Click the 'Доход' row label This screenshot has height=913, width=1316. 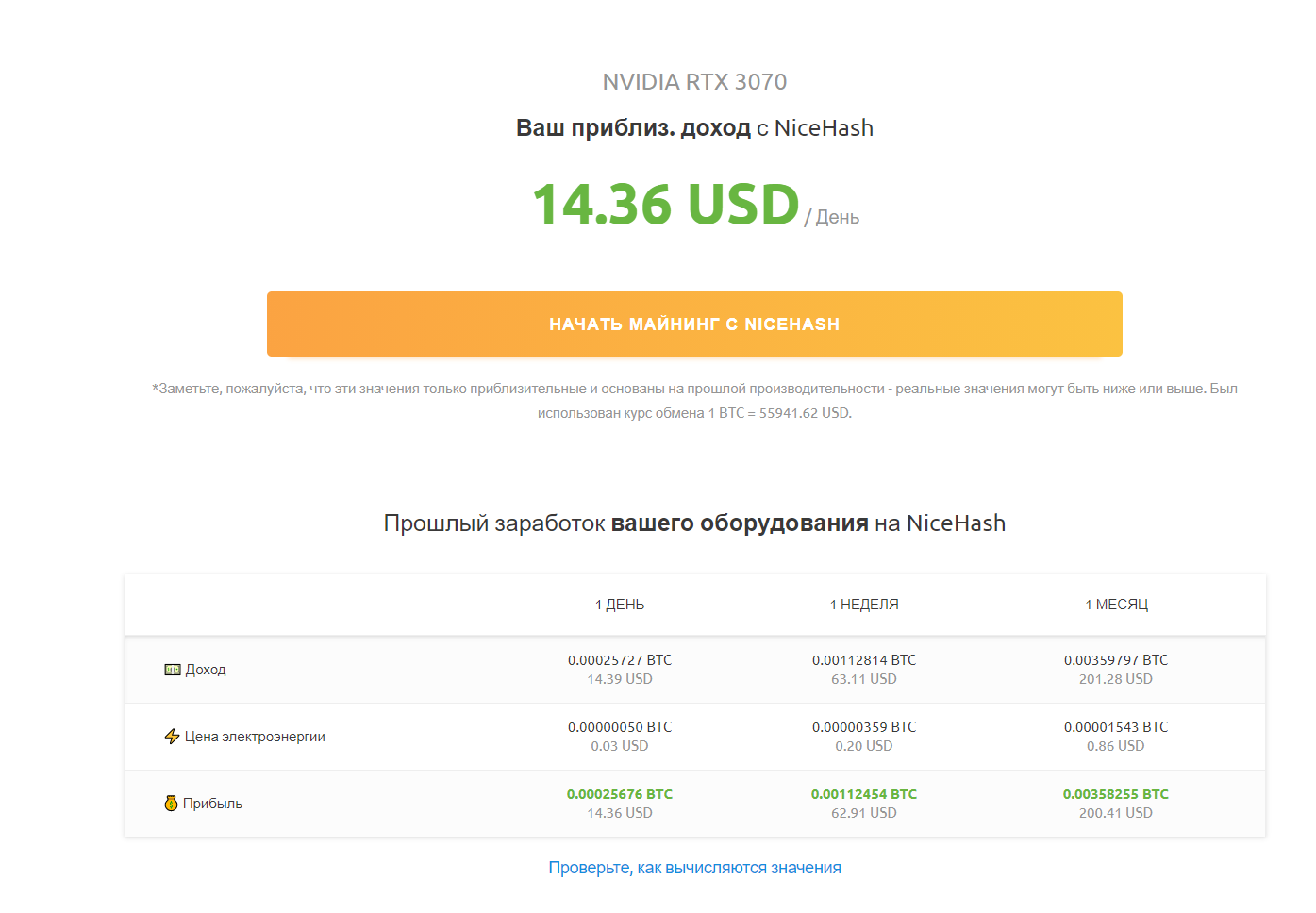point(206,670)
